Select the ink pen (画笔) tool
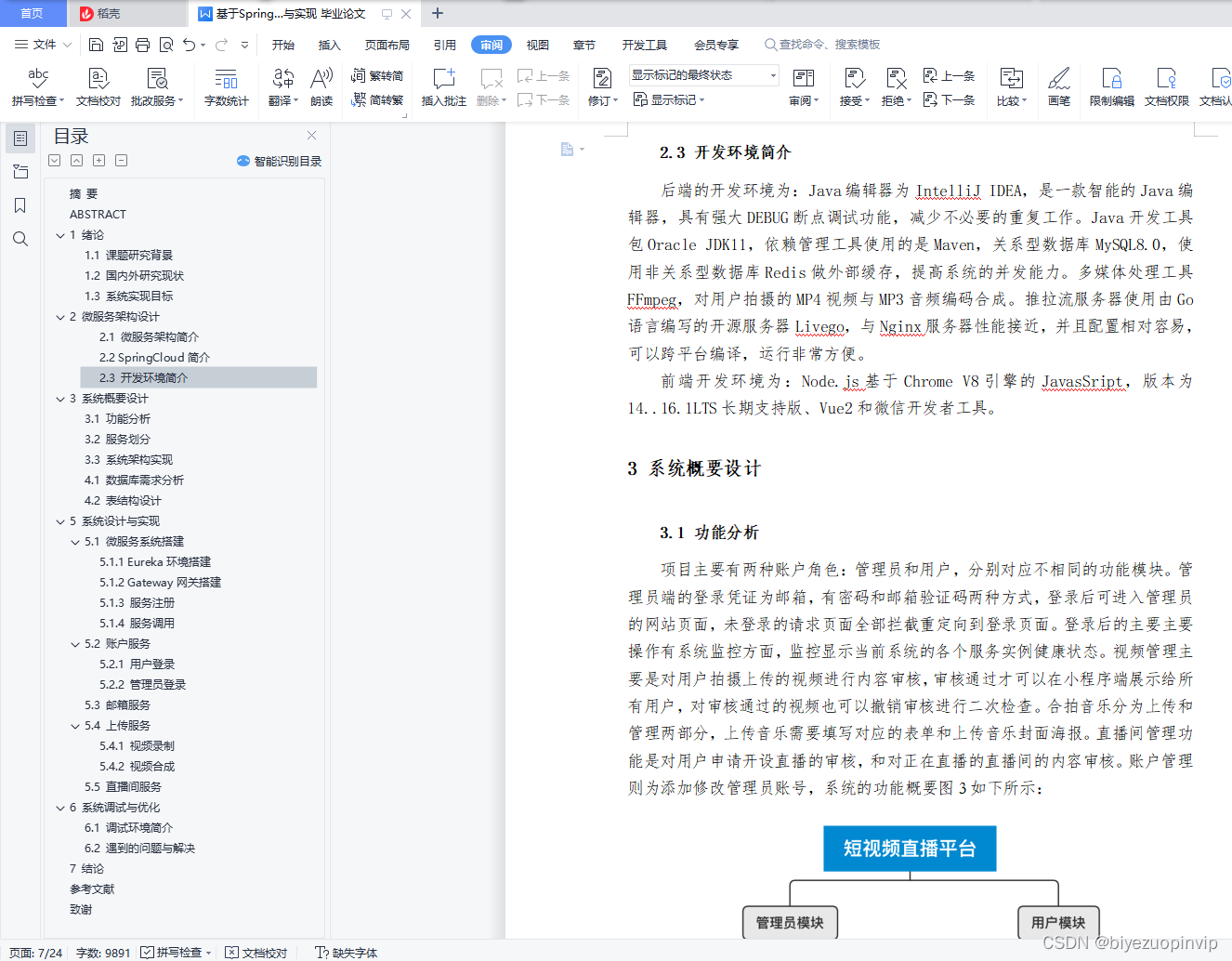Screen dimensions: 1232x961 (1058, 87)
